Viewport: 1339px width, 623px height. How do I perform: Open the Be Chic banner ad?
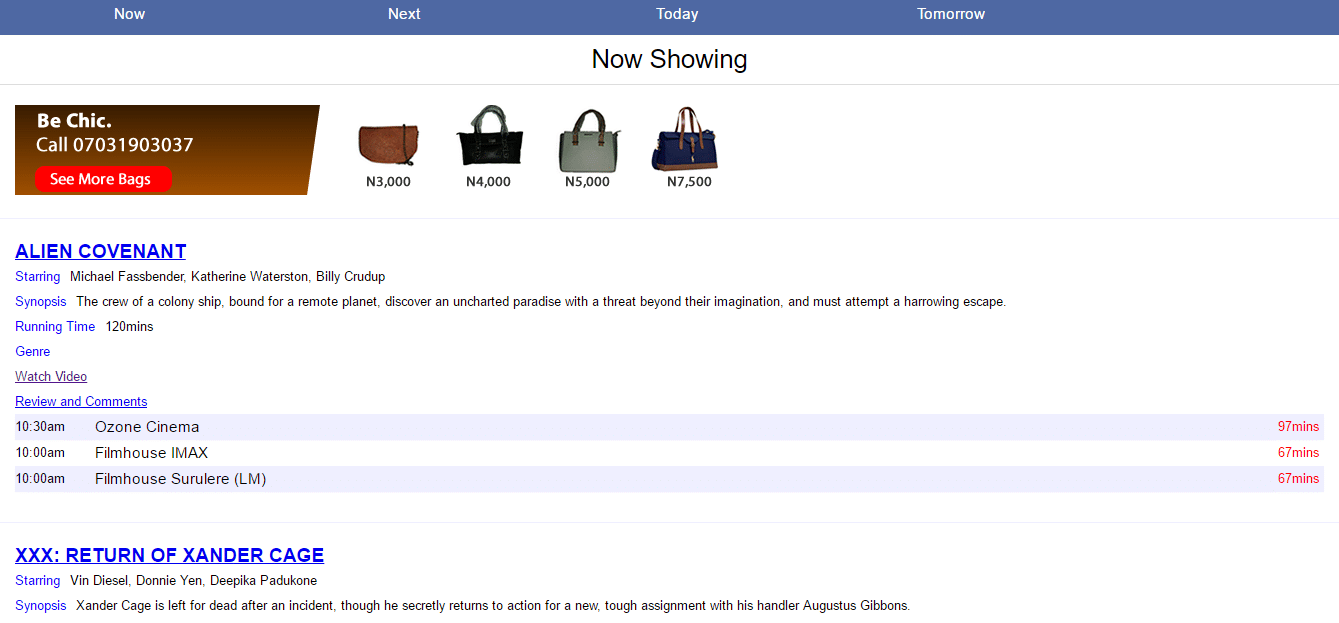pyautogui.click(x=167, y=150)
